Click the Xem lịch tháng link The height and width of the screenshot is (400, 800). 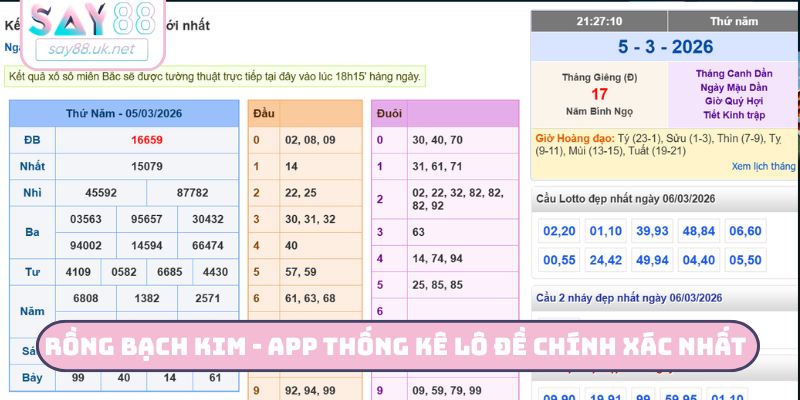pos(763,166)
